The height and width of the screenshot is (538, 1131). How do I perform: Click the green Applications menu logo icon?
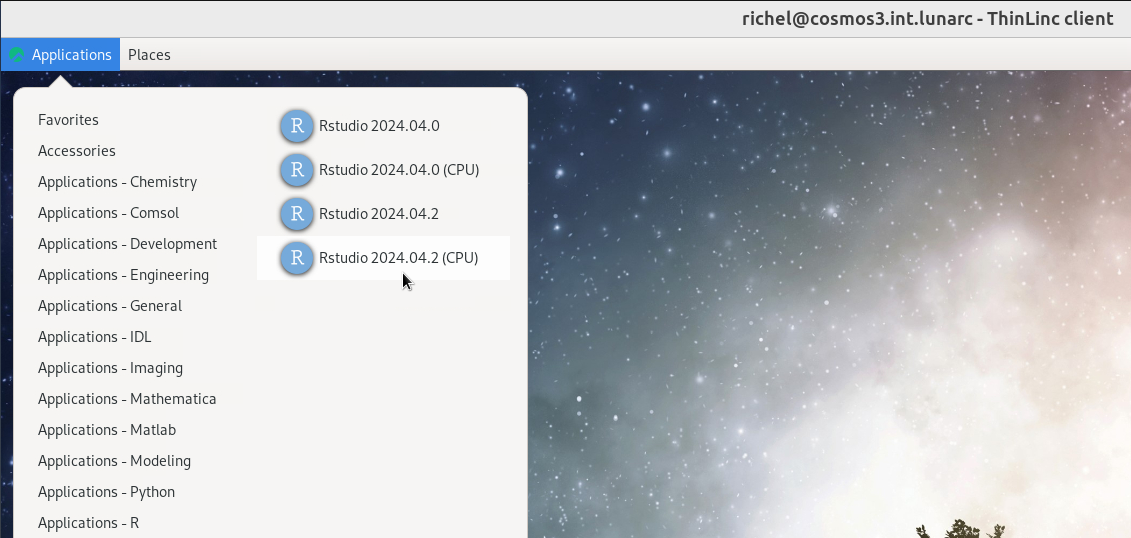click(17, 55)
